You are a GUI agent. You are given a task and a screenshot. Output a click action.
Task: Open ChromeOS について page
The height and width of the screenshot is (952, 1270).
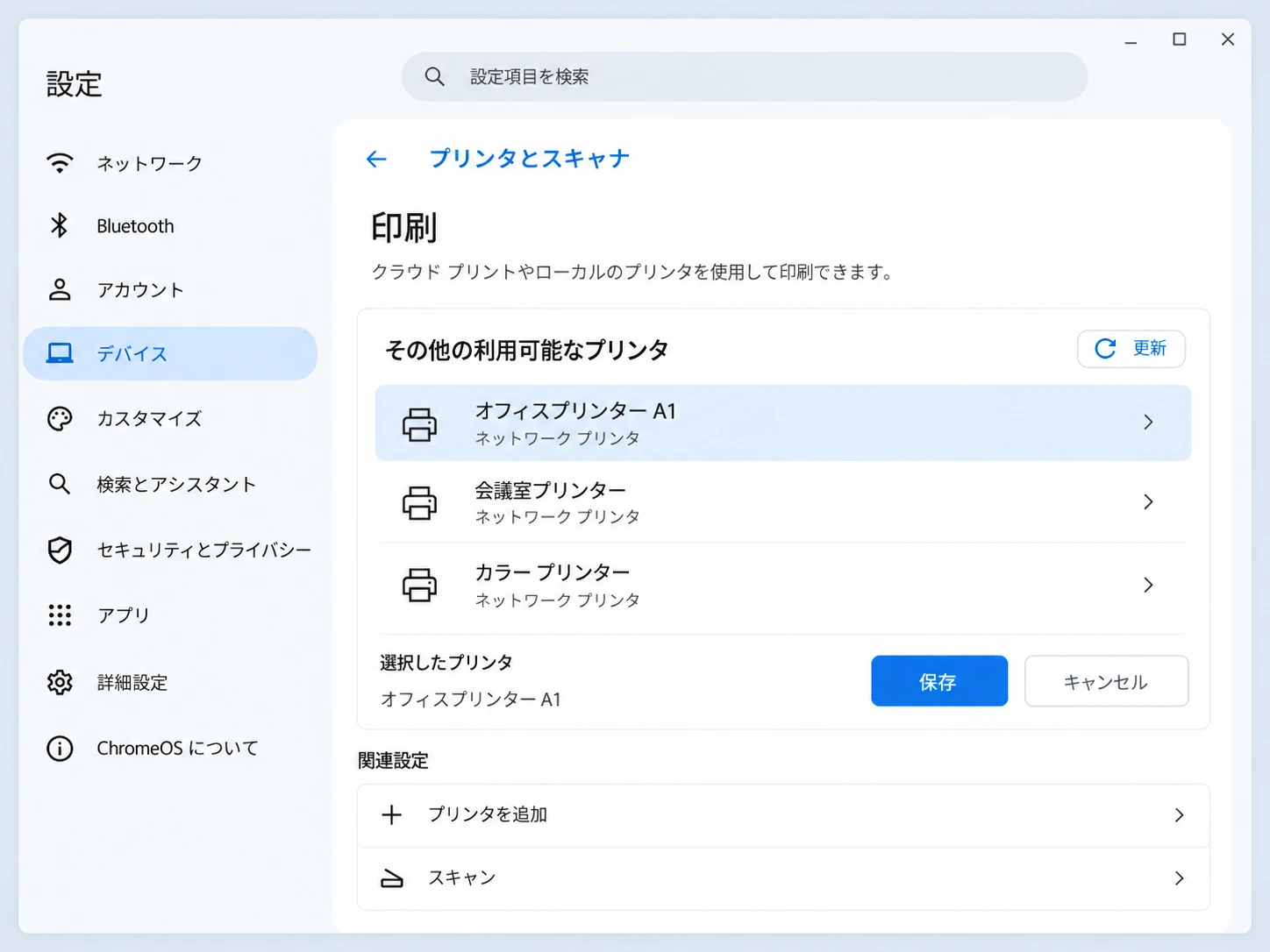point(170,749)
